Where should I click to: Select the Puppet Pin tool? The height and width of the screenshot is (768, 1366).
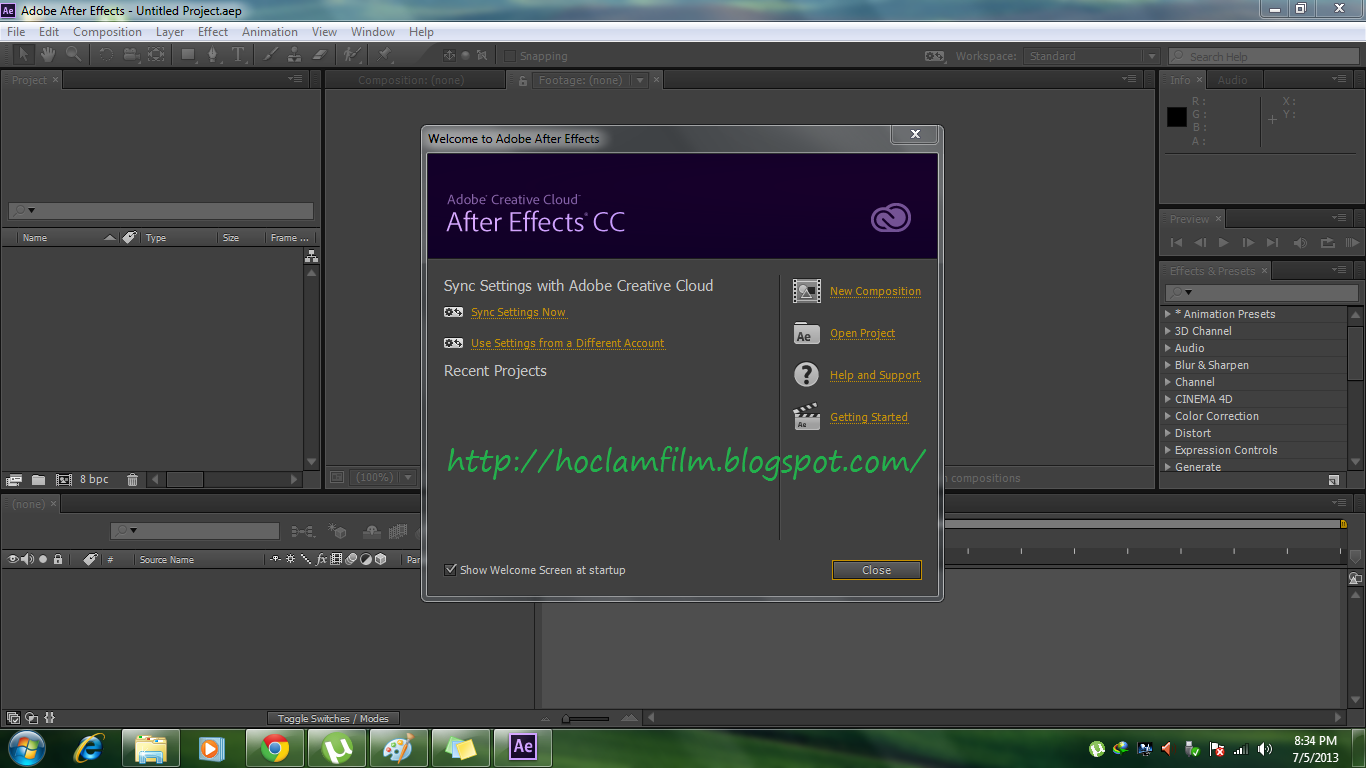pos(385,55)
